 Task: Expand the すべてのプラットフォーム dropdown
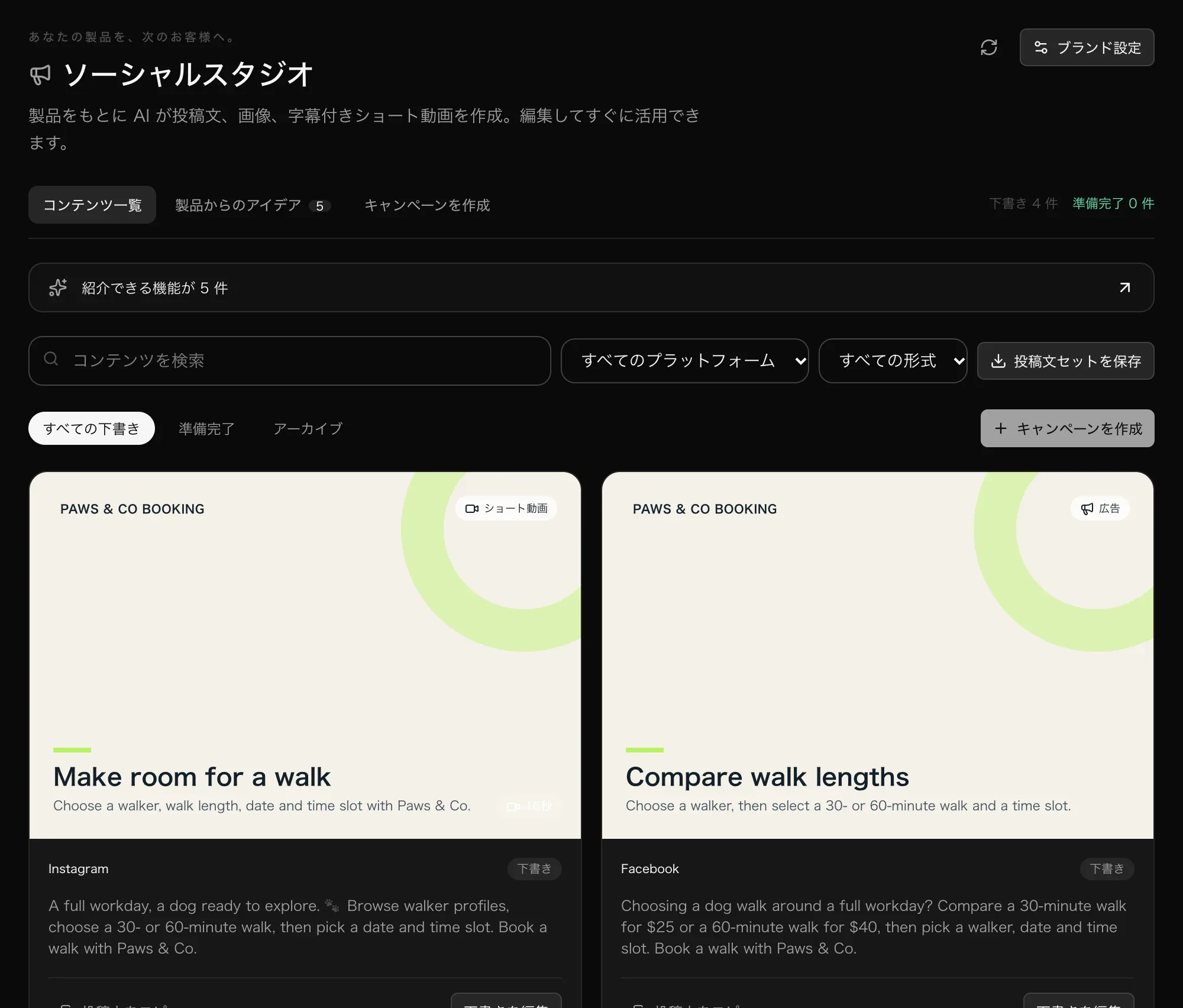[x=684, y=360]
